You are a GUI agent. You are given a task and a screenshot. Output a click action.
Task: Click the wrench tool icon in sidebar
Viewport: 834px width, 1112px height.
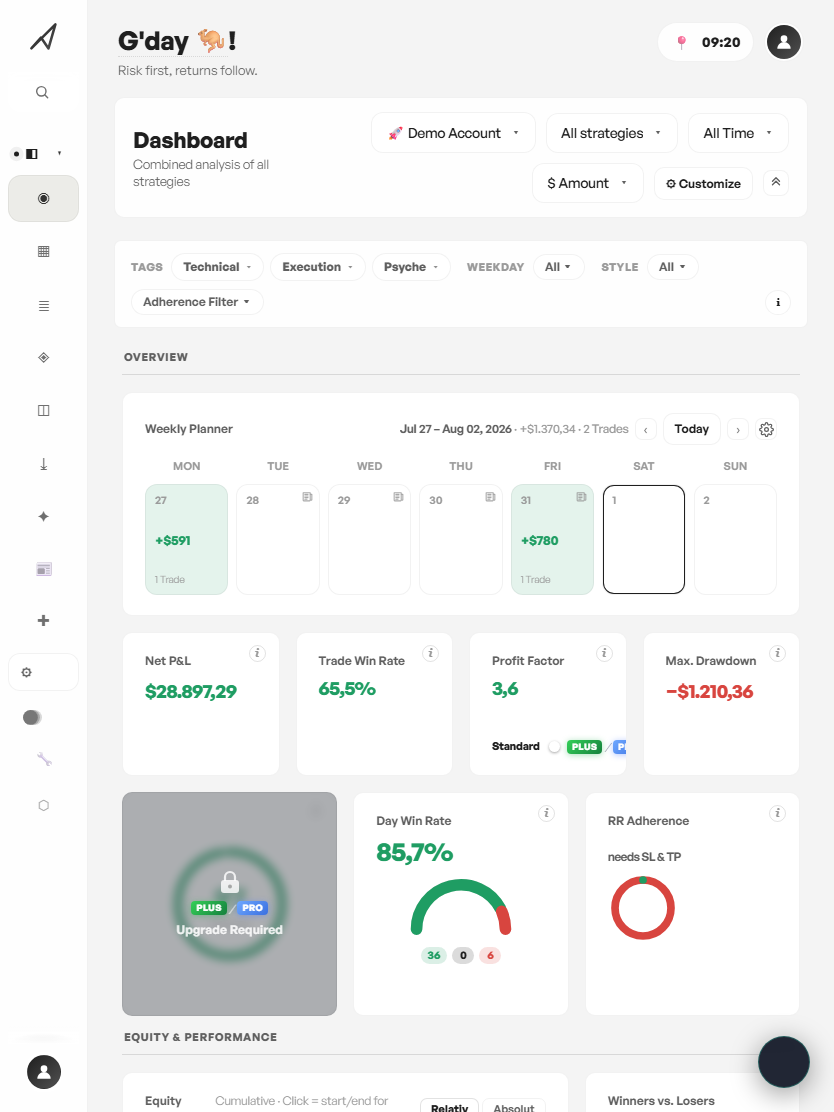click(x=44, y=760)
